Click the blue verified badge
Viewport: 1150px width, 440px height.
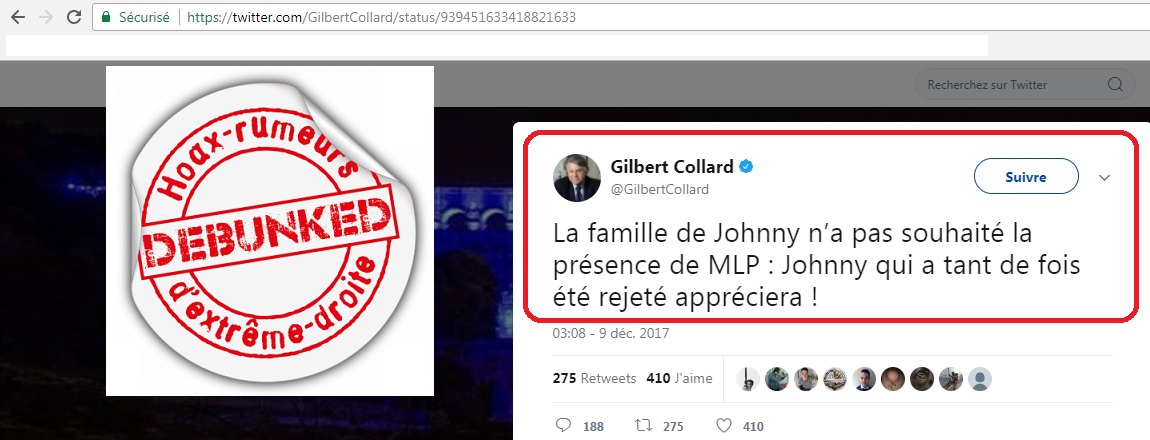pyautogui.click(x=746, y=166)
